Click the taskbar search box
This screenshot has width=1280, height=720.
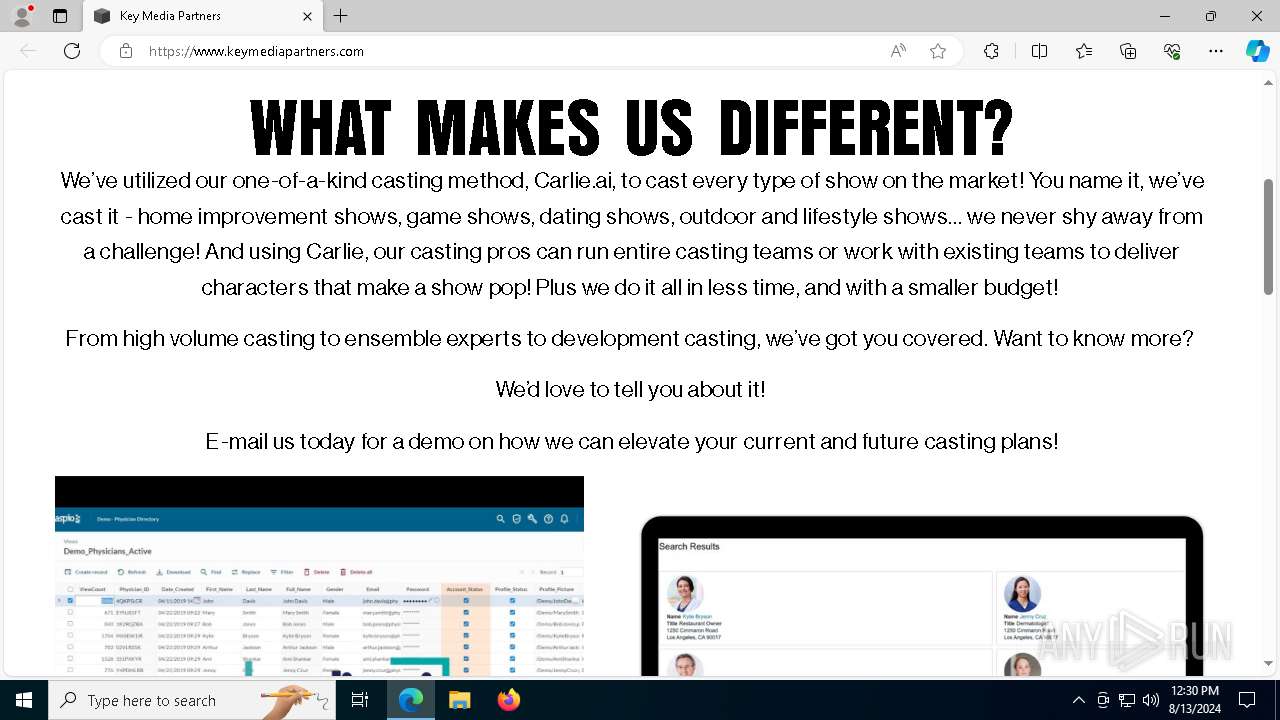pos(193,700)
